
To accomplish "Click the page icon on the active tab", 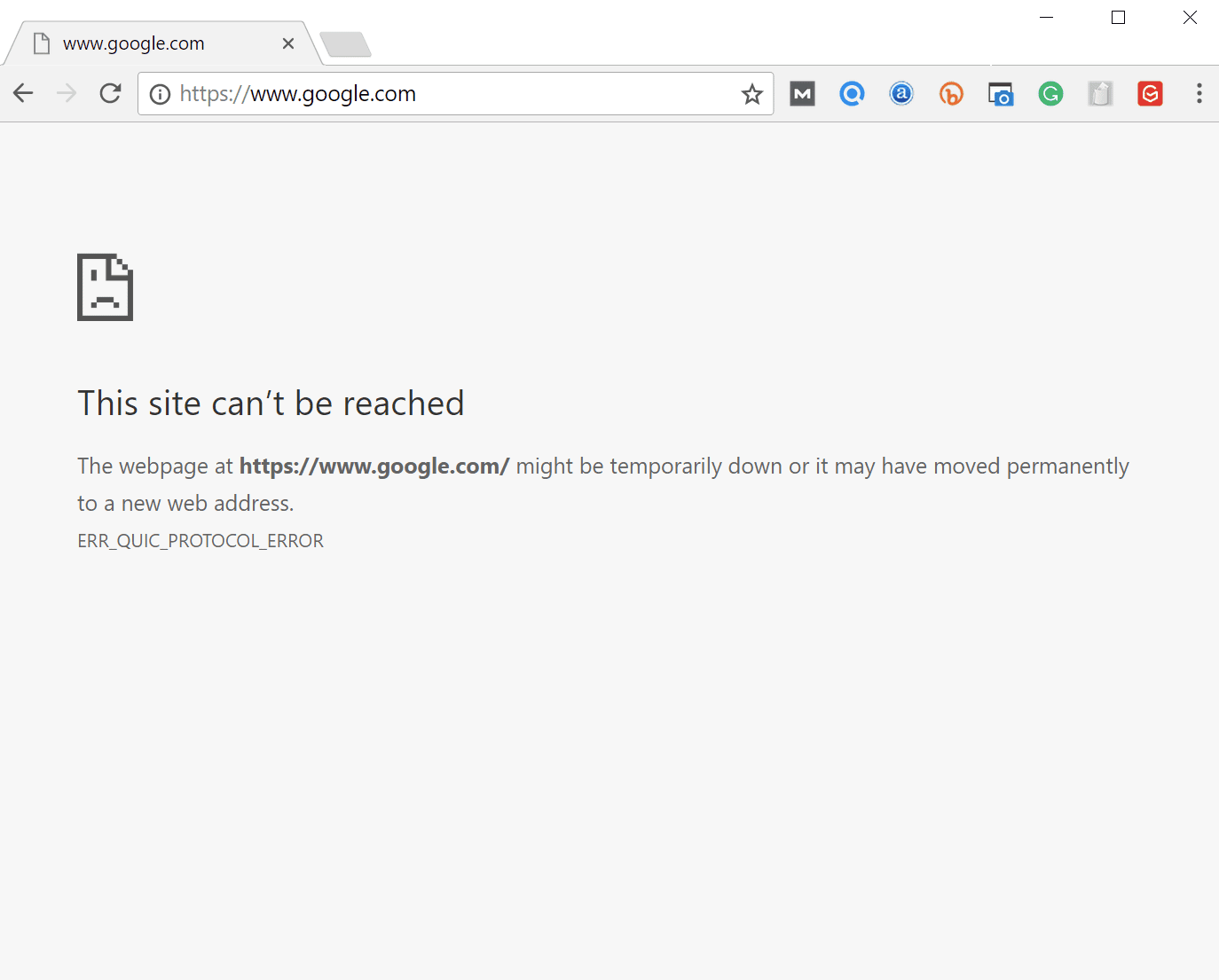I will click(41, 42).
